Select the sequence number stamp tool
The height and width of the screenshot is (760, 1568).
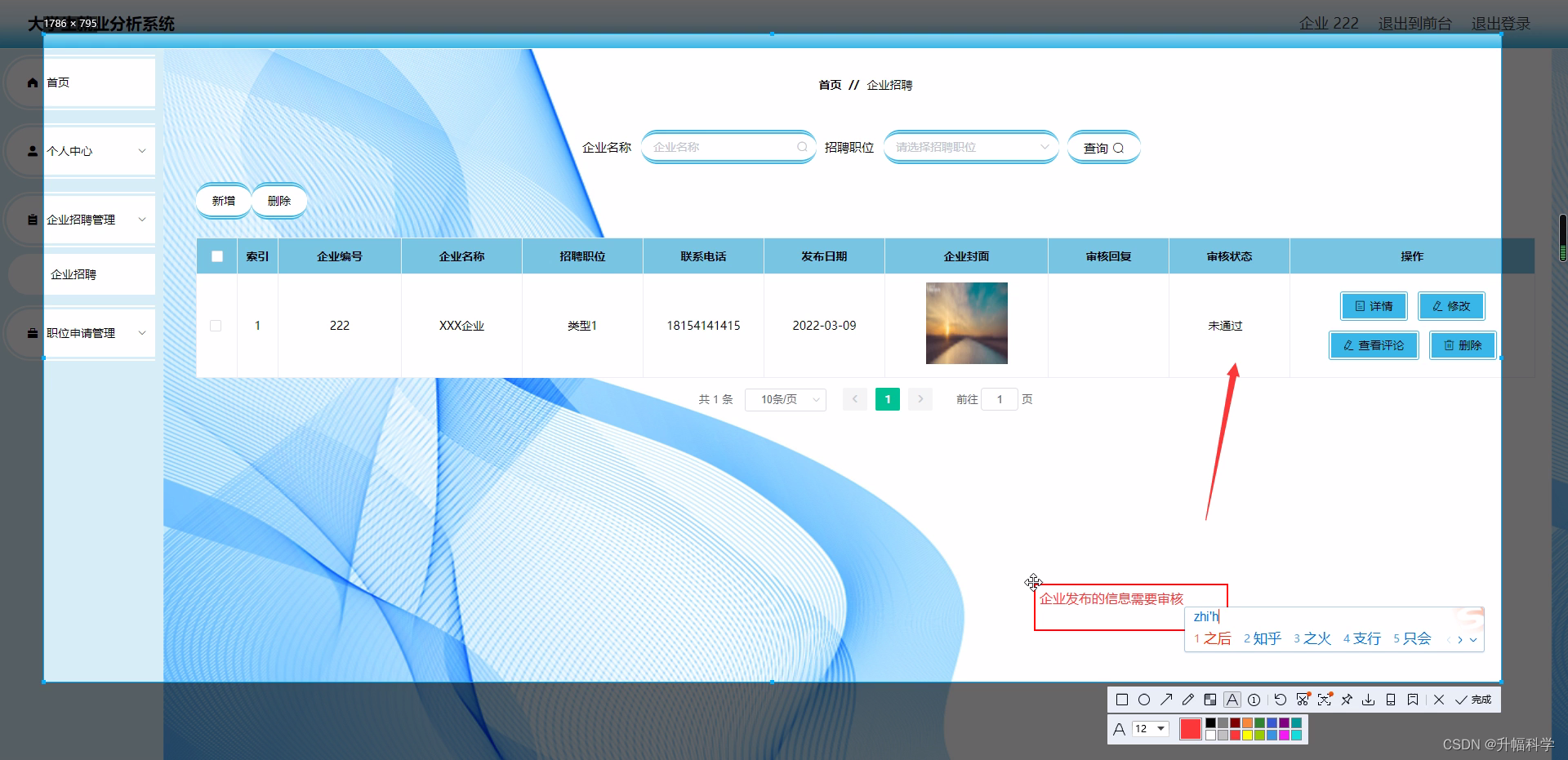click(1254, 700)
